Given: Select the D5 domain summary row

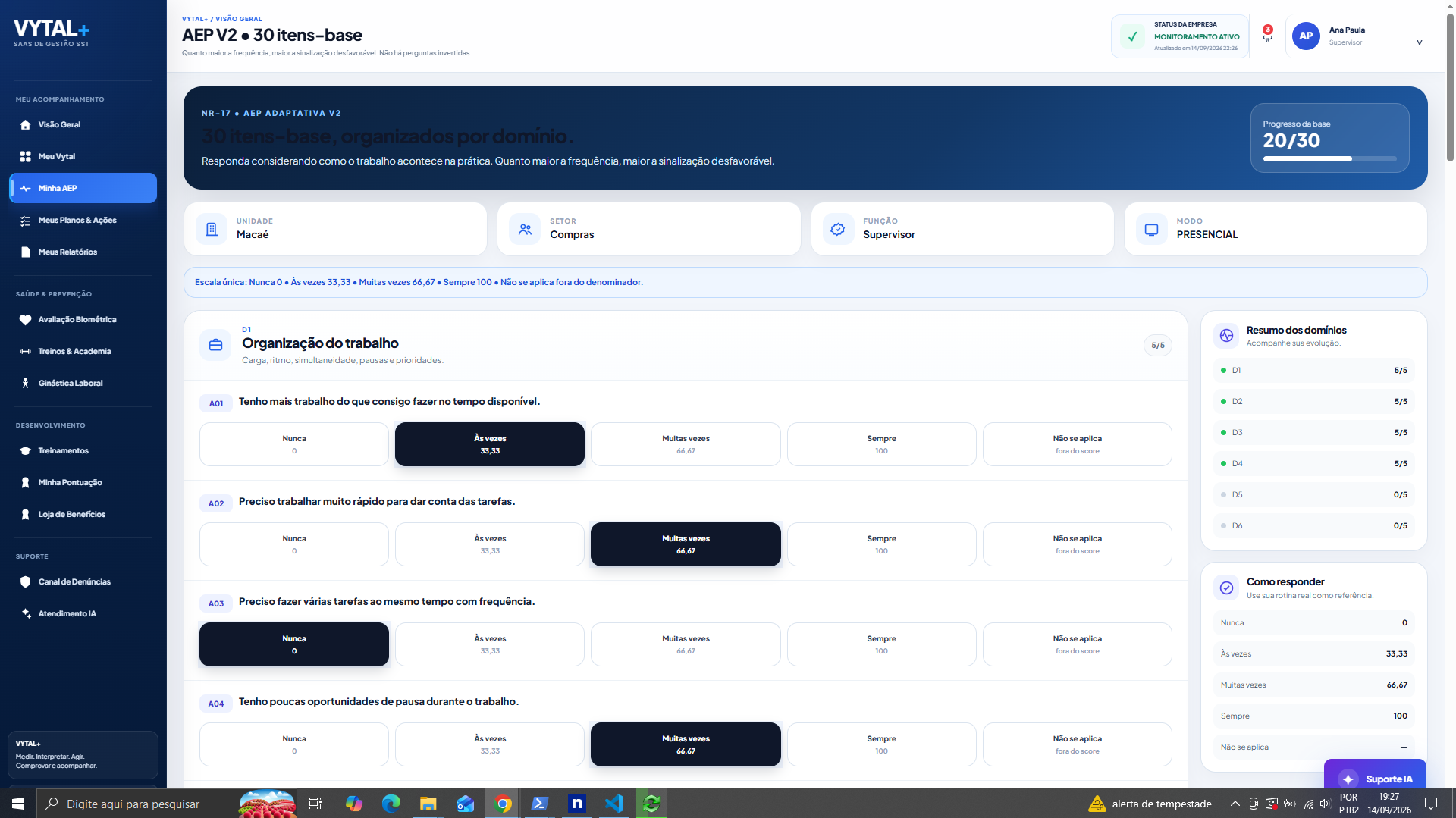Looking at the screenshot, I should point(1313,495).
